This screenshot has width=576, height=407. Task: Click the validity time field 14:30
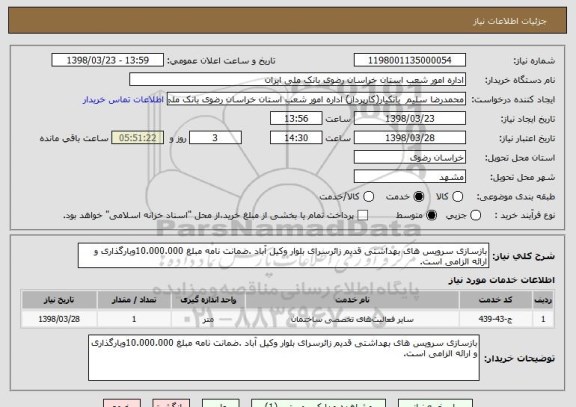click(x=296, y=138)
